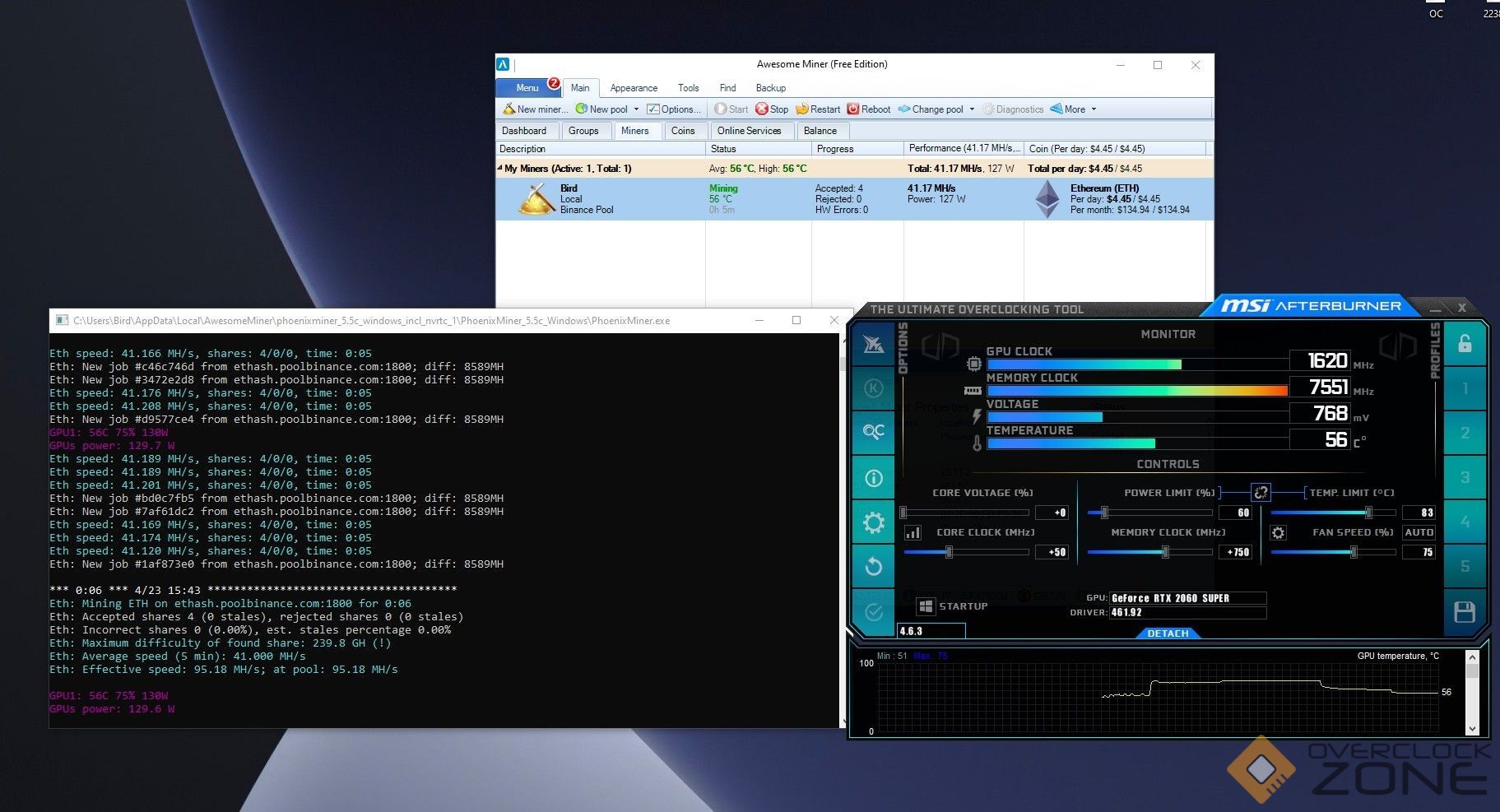Open the fan speed settings gear icon

[x=1278, y=533]
